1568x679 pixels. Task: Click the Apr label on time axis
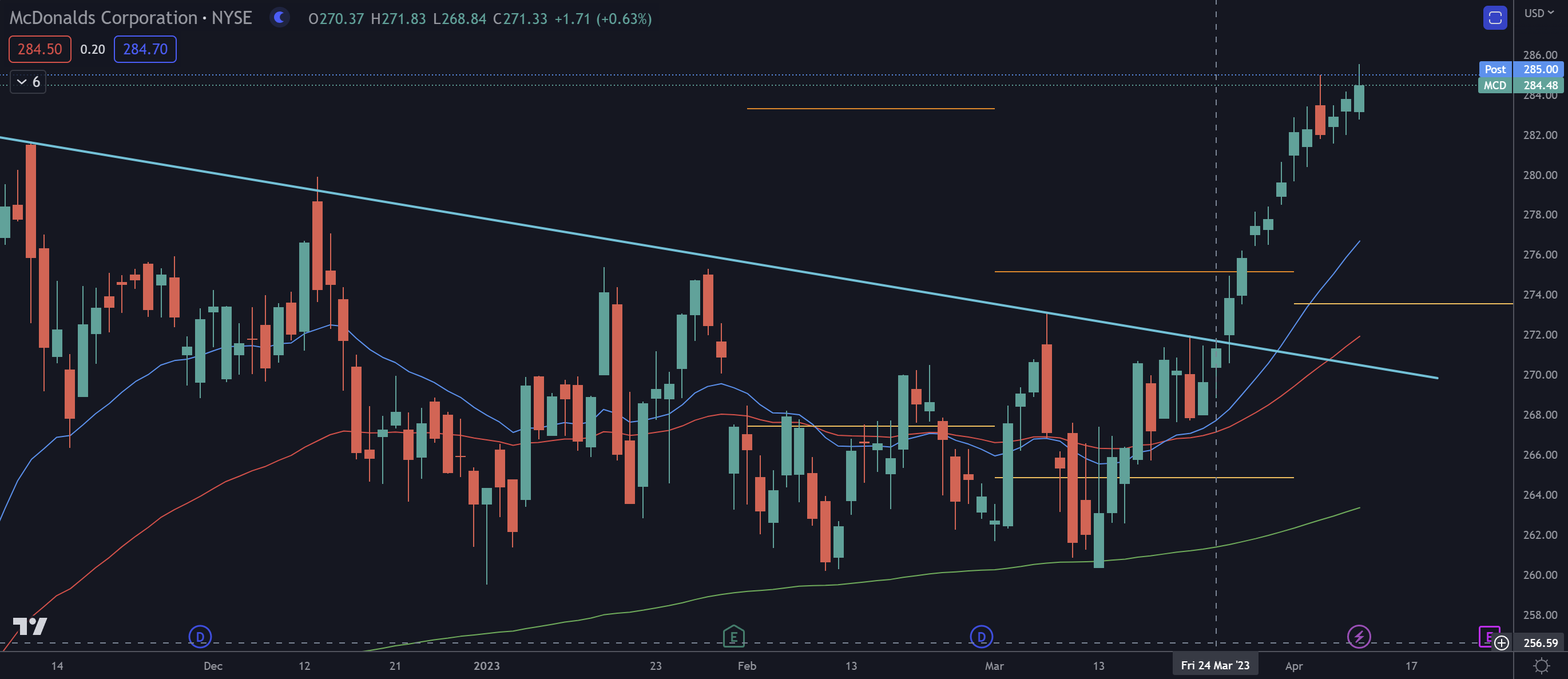(1293, 666)
